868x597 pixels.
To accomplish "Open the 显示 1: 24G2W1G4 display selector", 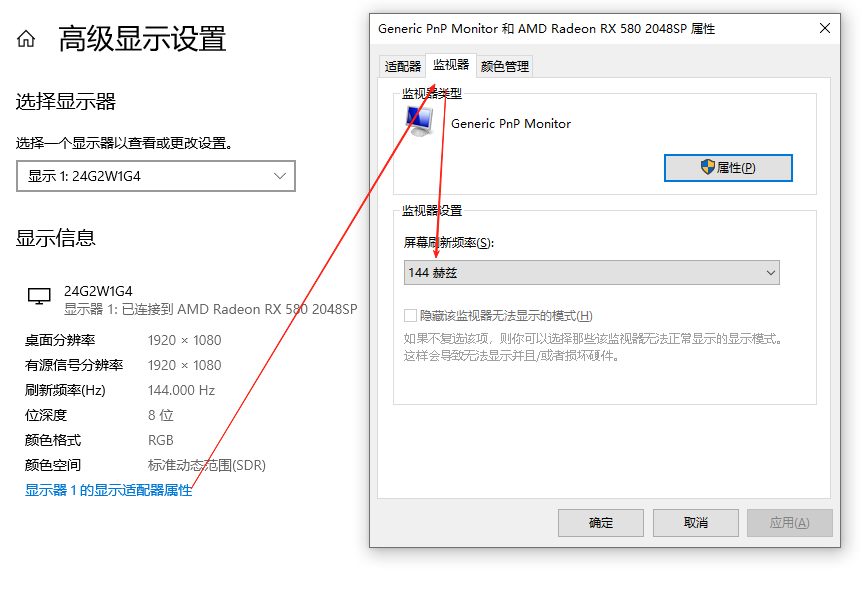I will 156,176.
